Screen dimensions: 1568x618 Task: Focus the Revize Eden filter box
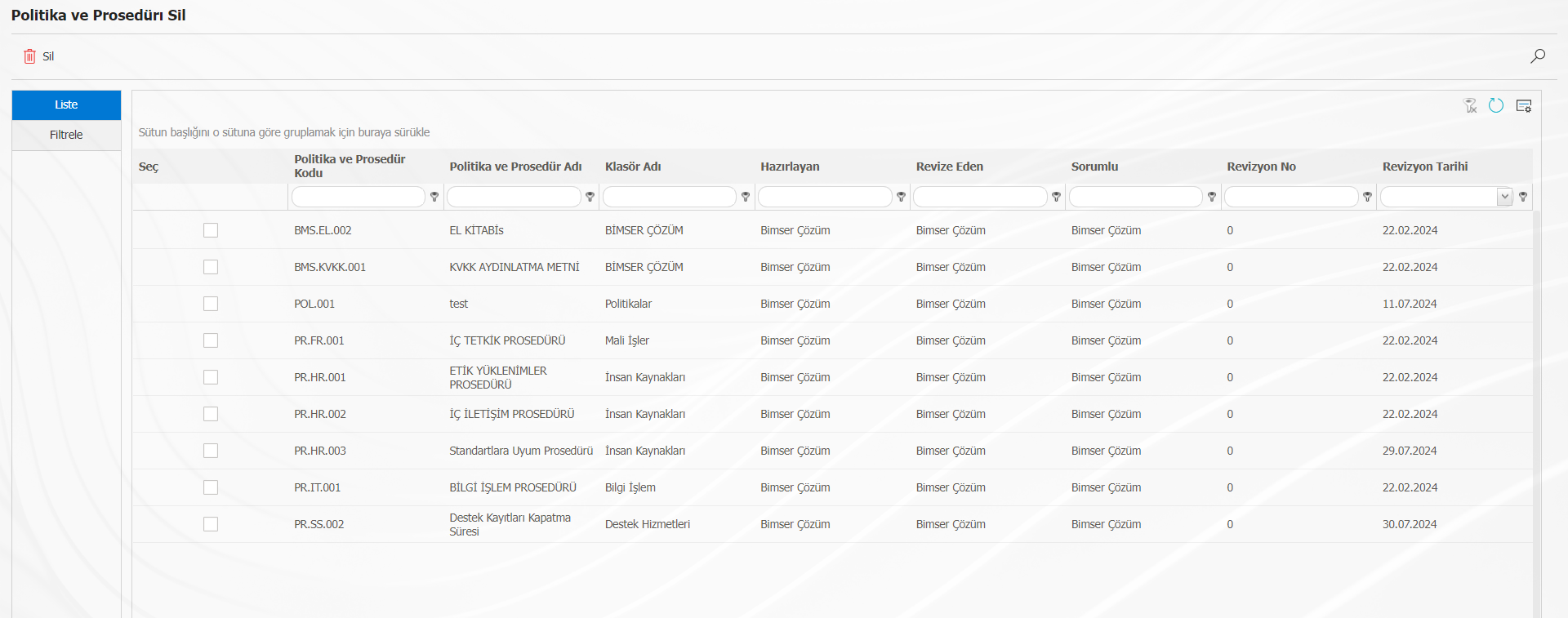[980, 197]
